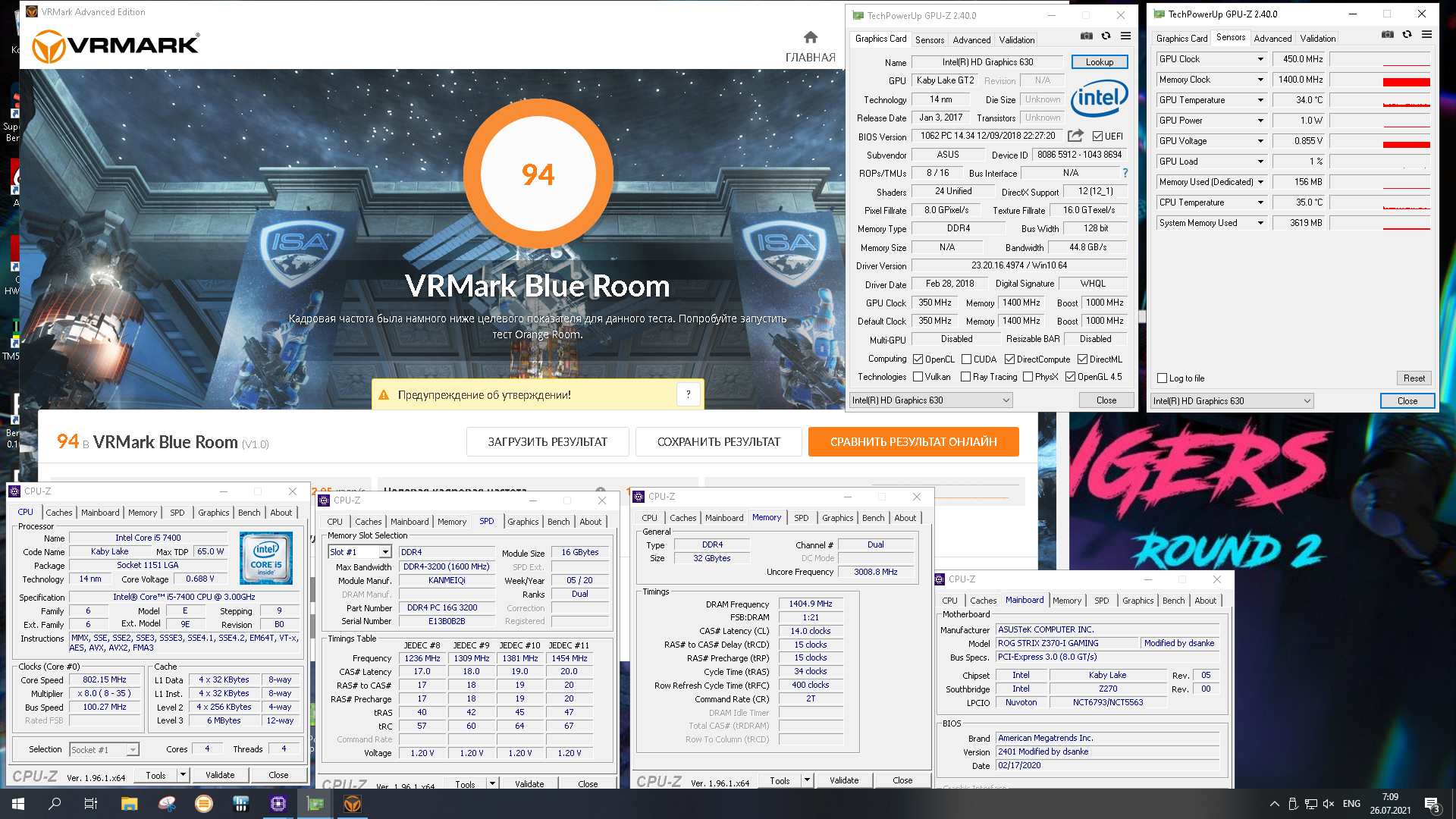Click the camera icon in GPU-Z Sensors window

(1387, 34)
